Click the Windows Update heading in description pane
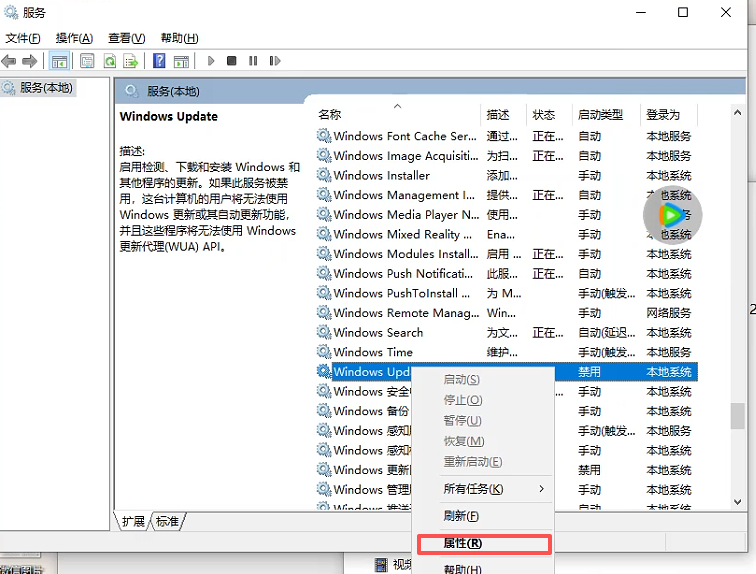 (169, 116)
